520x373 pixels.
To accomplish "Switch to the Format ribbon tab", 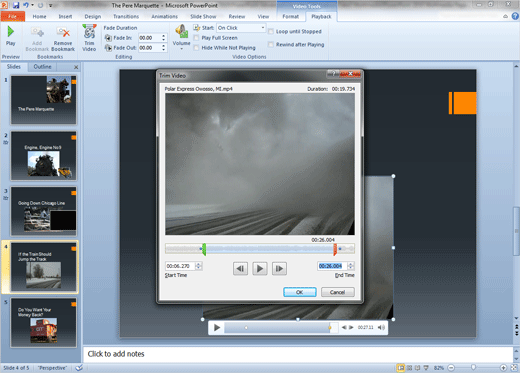I will click(290, 16).
